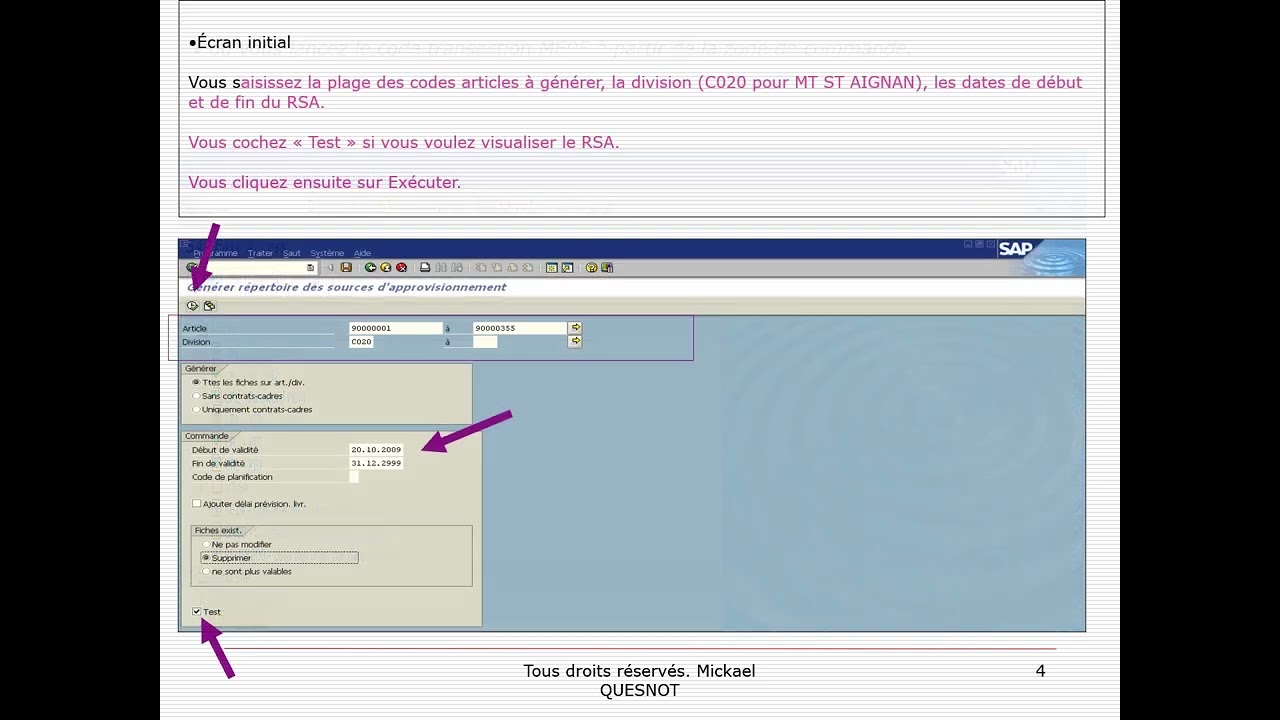Click the Last Page icon
Screen dimensions: 1280x720
click(x=527, y=267)
